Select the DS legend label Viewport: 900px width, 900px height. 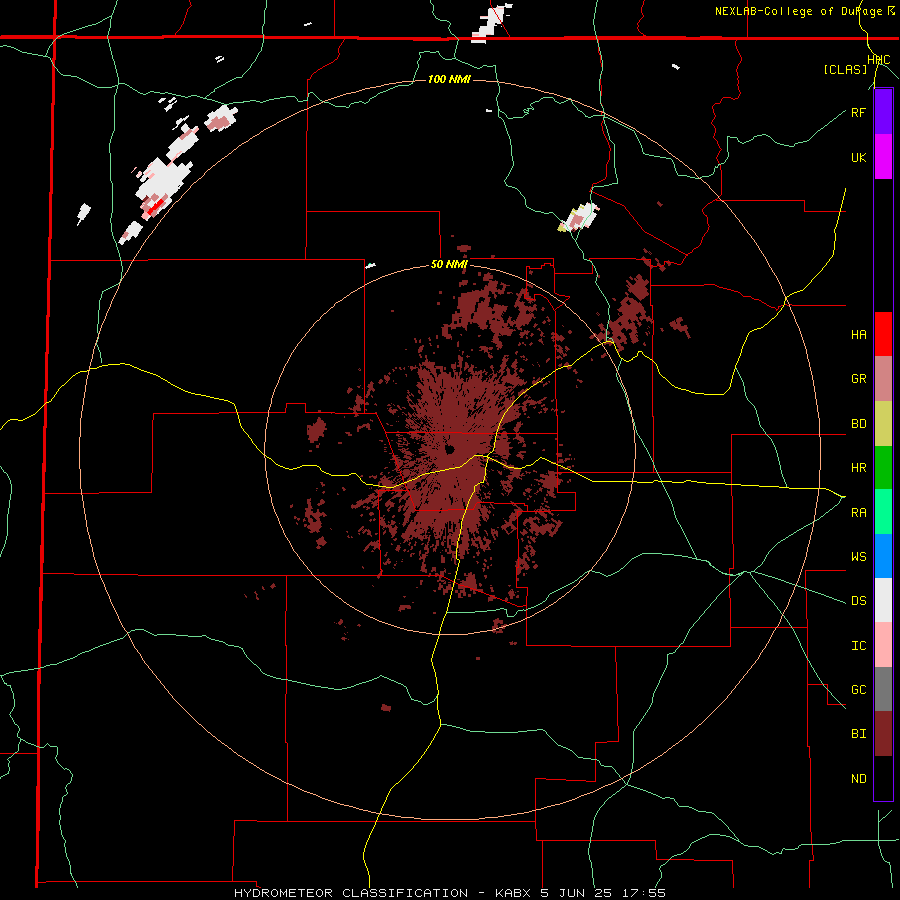858,601
